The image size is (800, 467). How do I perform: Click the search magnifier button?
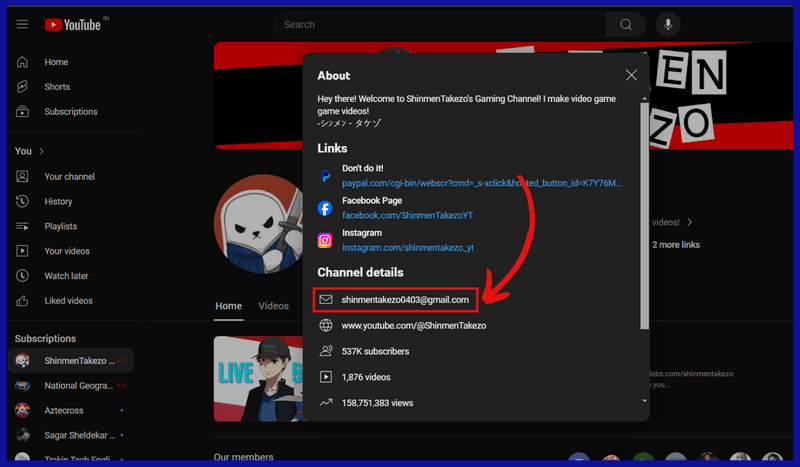coord(626,25)
